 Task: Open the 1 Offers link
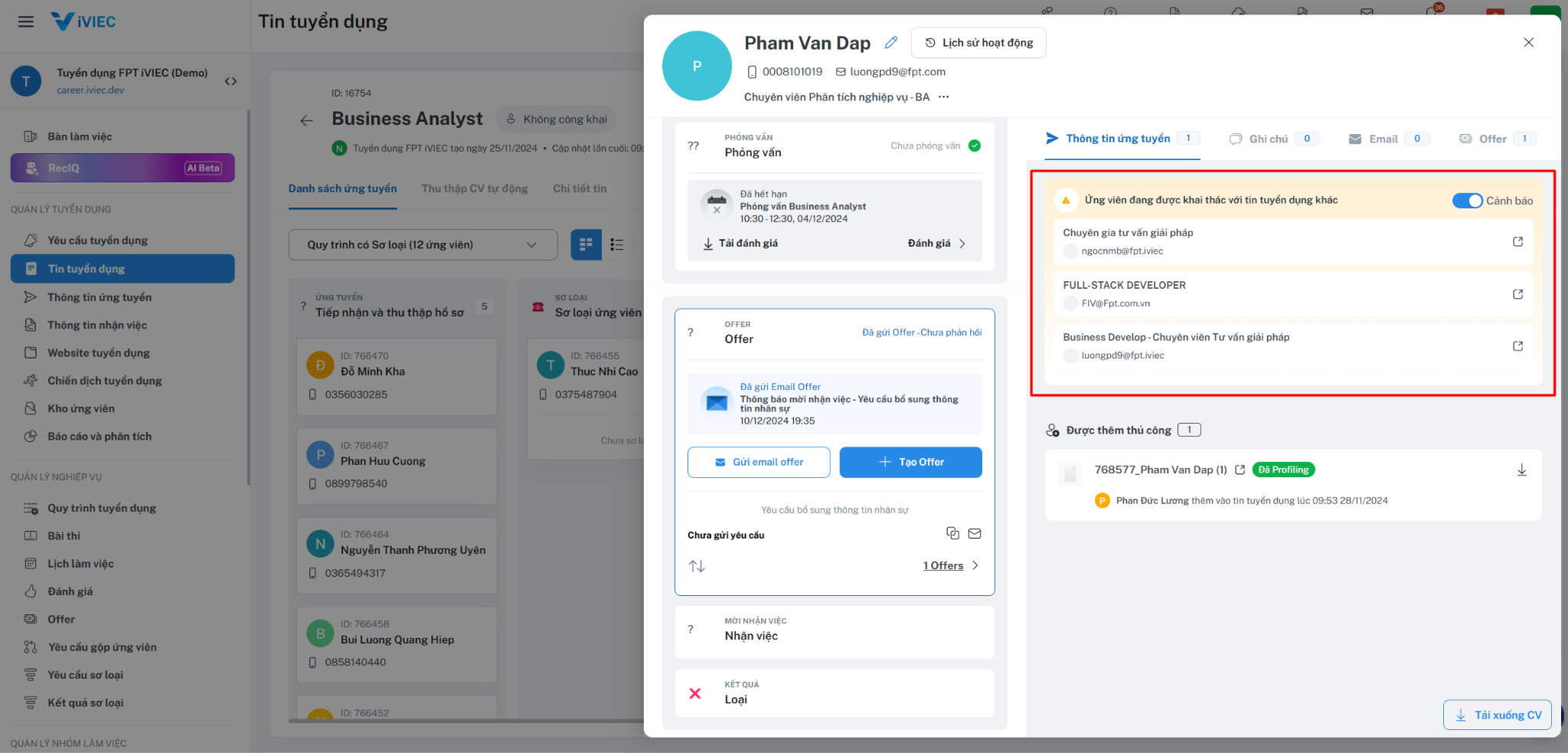tap(943, 565)
